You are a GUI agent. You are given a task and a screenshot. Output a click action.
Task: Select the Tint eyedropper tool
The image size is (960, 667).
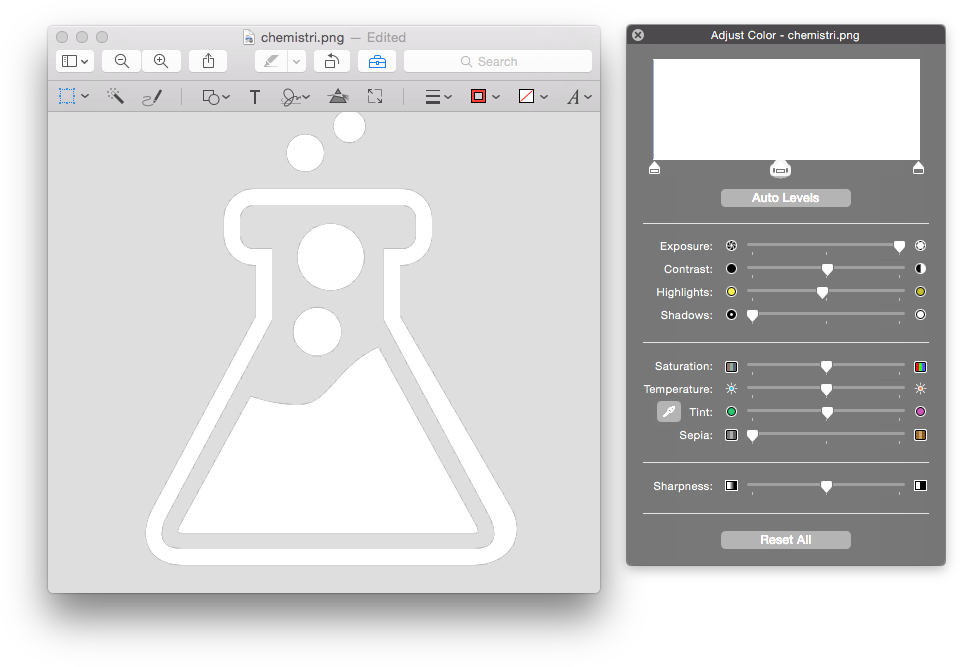[669, 412]
